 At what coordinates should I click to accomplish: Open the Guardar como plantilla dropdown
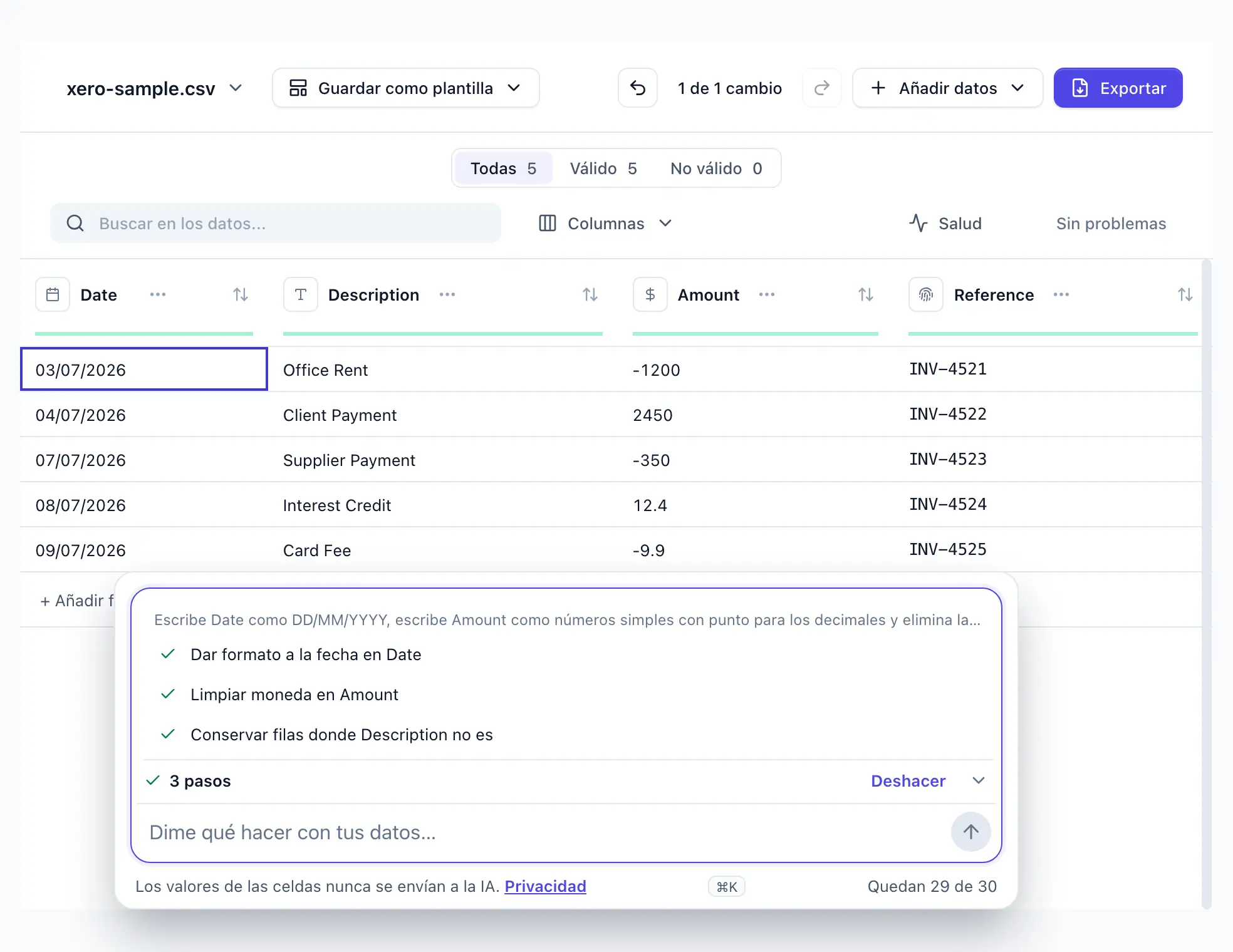point(406,88)
